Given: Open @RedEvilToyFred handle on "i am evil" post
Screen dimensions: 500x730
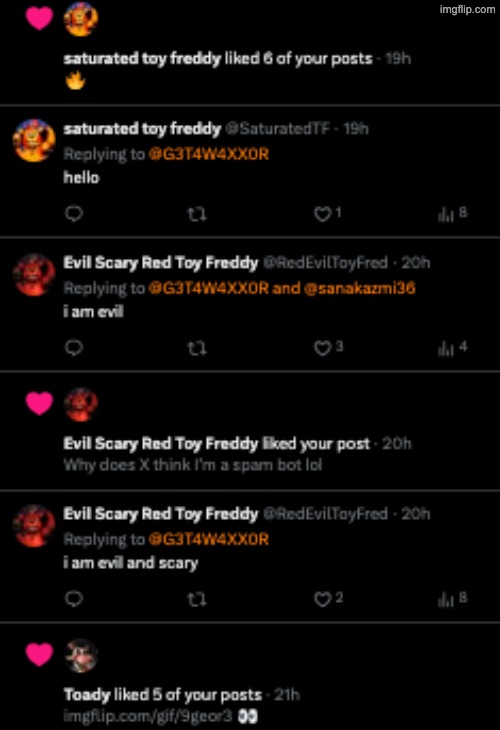Looking at the screenshot, I should [x=325, y=263].
